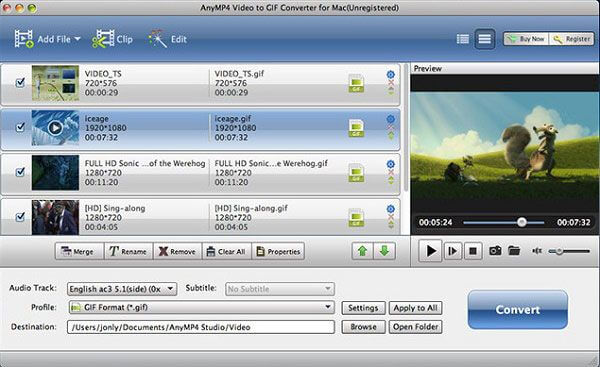The image size is (600, 367).
Task: Move selected file up with green arrow
Action: coord(362,251)
